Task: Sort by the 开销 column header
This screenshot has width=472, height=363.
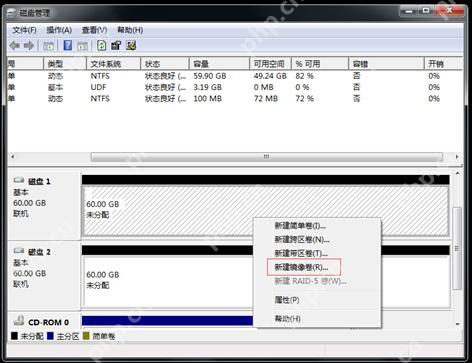Action: (x=443, y=64)
